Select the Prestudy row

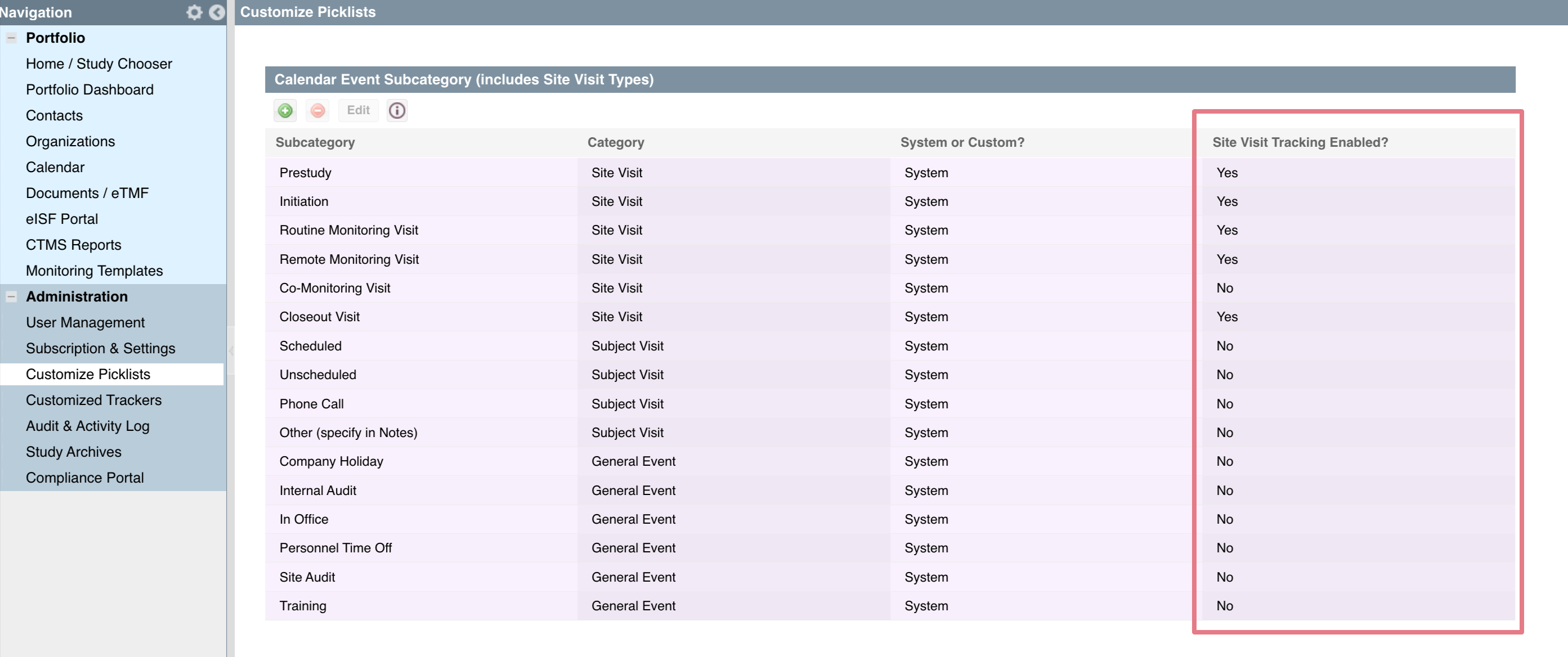click(x=890, y=173)
